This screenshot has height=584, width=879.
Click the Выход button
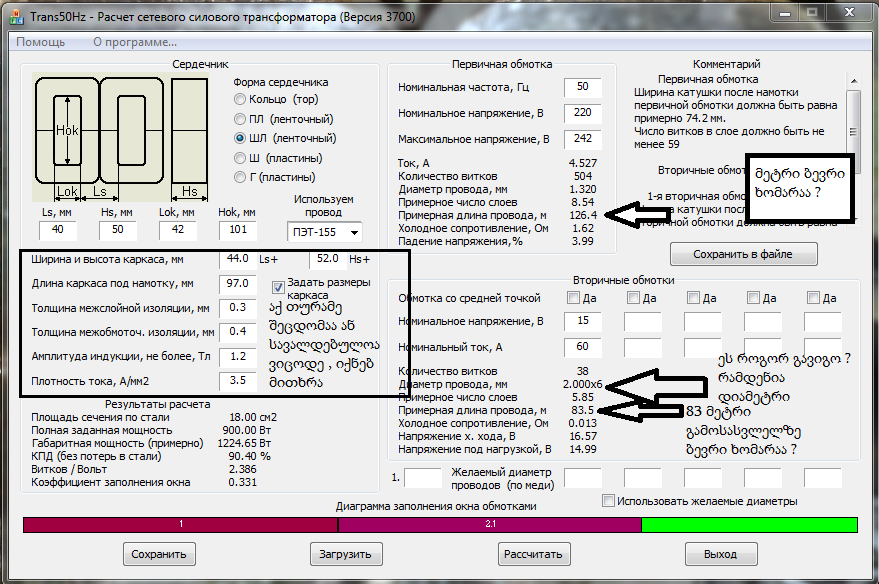(x=721, y=554)
